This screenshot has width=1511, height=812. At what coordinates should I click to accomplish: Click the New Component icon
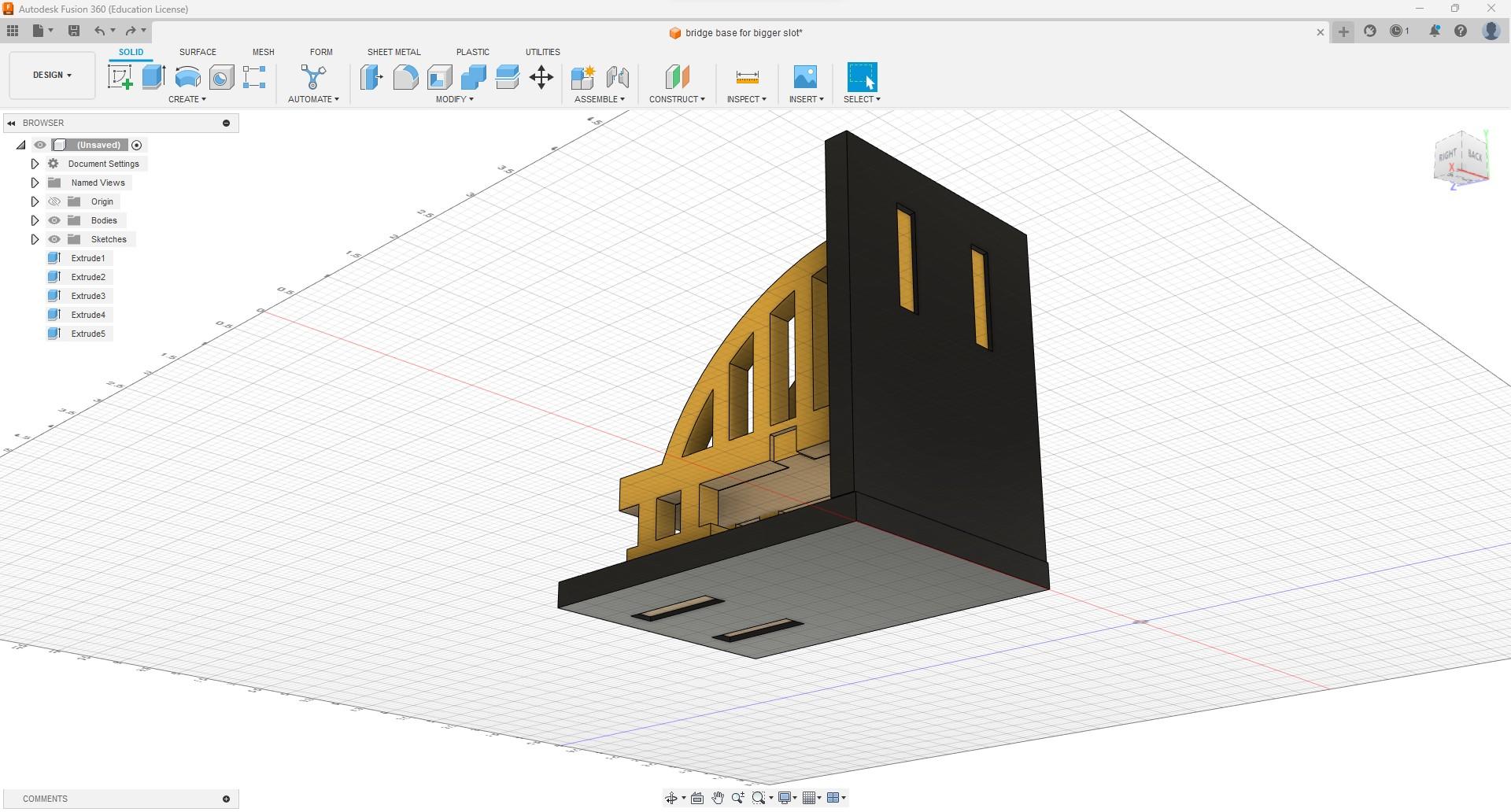point(583,77)
